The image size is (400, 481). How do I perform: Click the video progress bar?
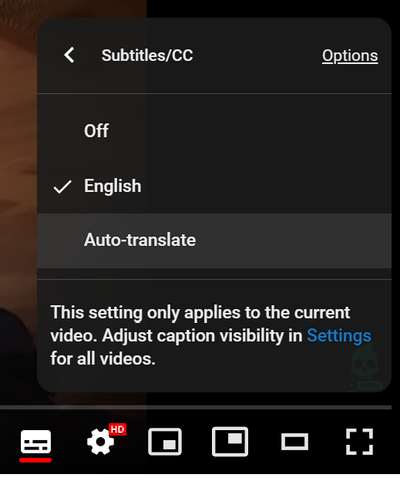click(196, 407)
